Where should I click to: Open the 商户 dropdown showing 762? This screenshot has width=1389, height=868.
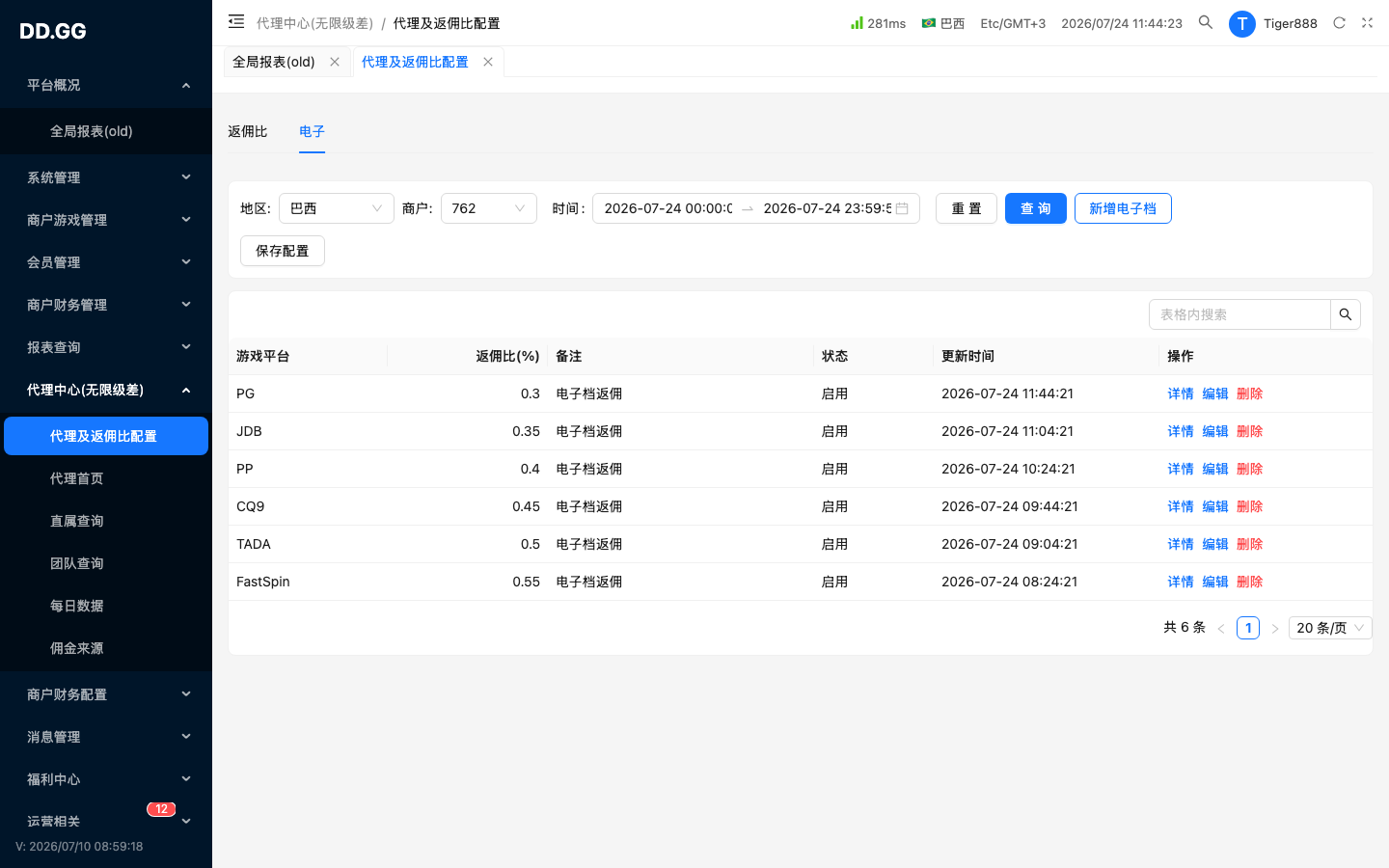[489, 208]
